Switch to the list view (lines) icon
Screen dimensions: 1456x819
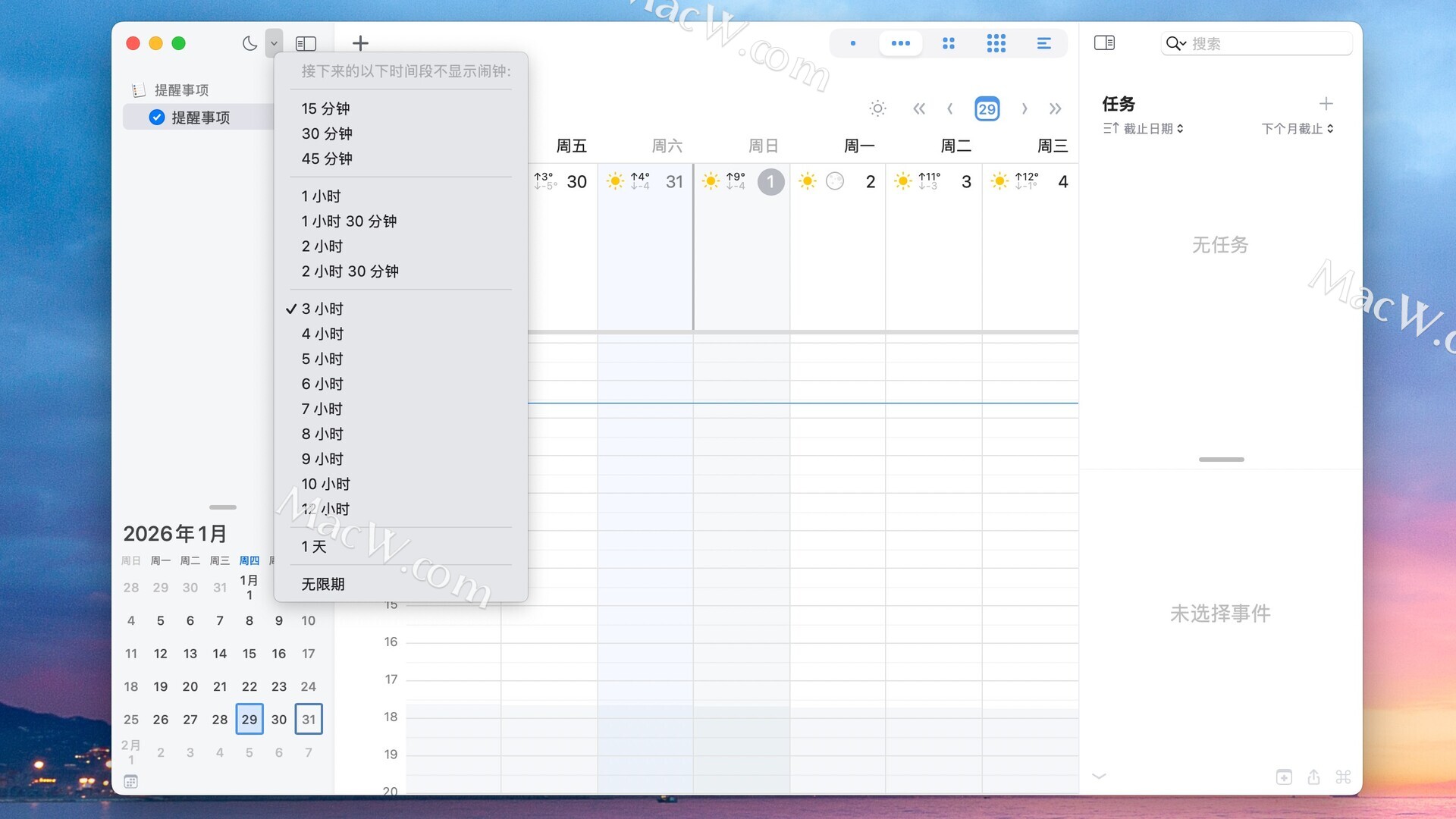(1043, 43)
